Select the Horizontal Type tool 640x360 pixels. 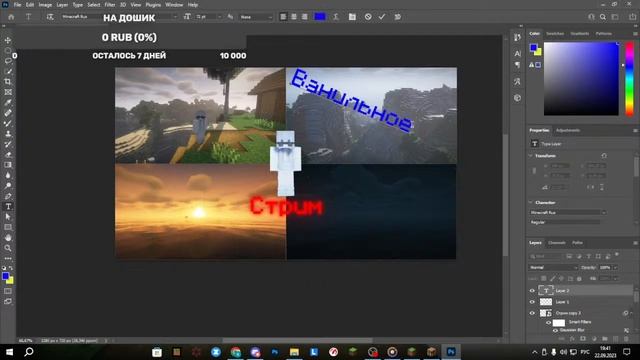pos(8,207)
